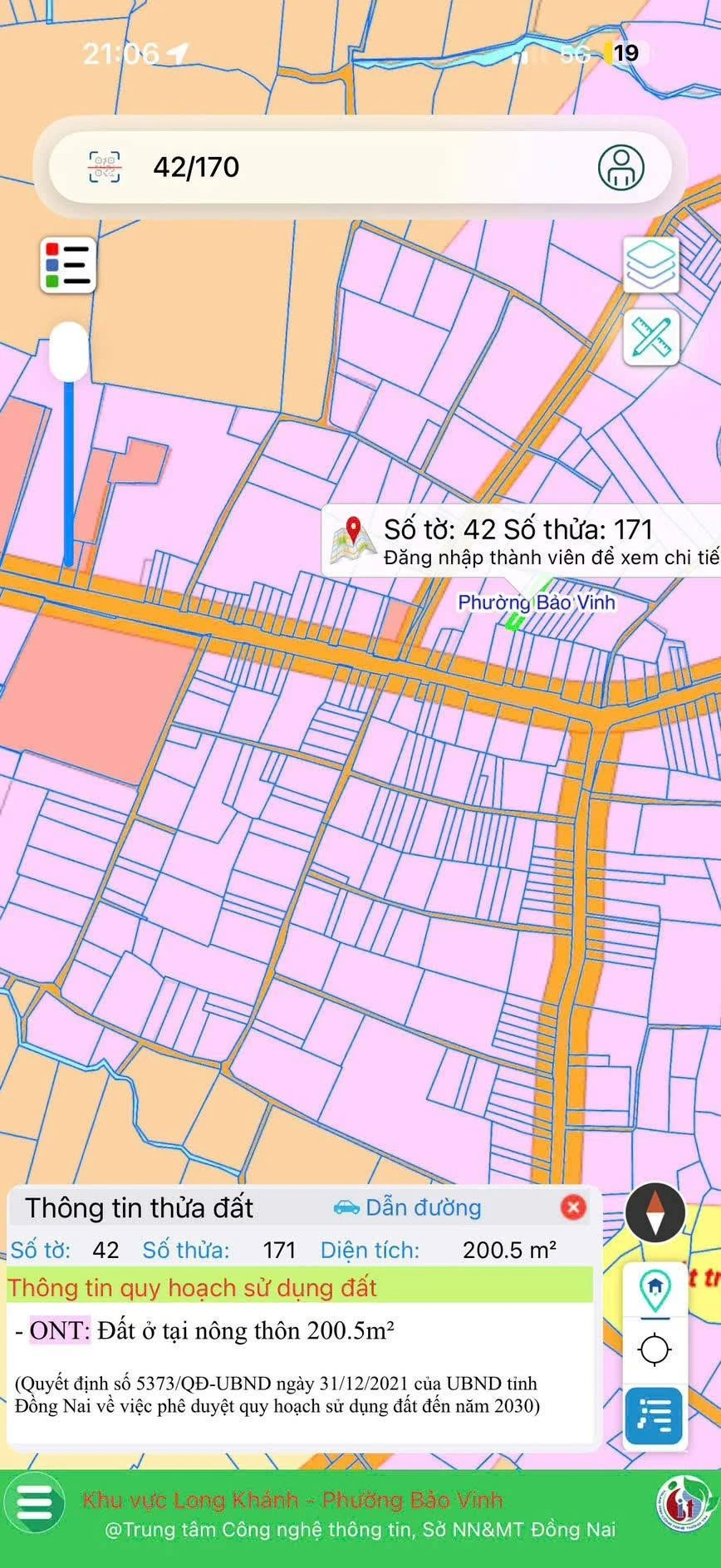Image resolution: width=721 pixels, height=1568 pixels.
Task: Tap the Số tờ 42 Số thửa 171 callout
Action: (x=521, y=542)
